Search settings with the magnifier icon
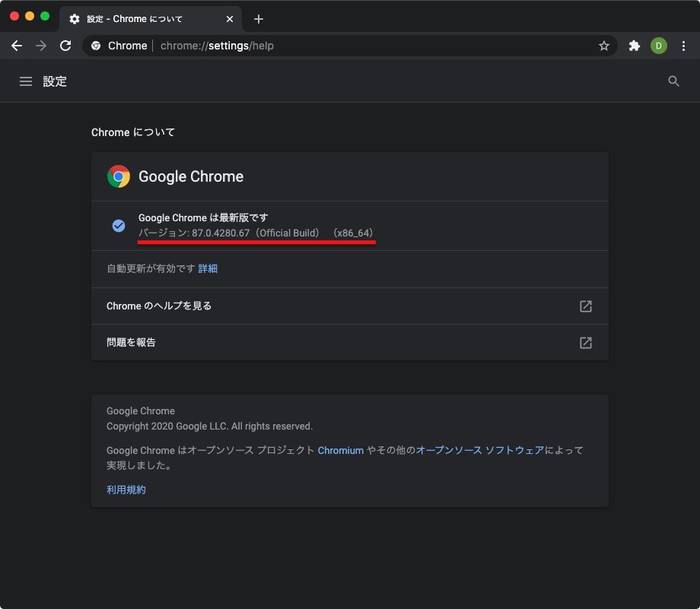The height and width of the screenshot is (609, 700). click(x=673, y=81)
